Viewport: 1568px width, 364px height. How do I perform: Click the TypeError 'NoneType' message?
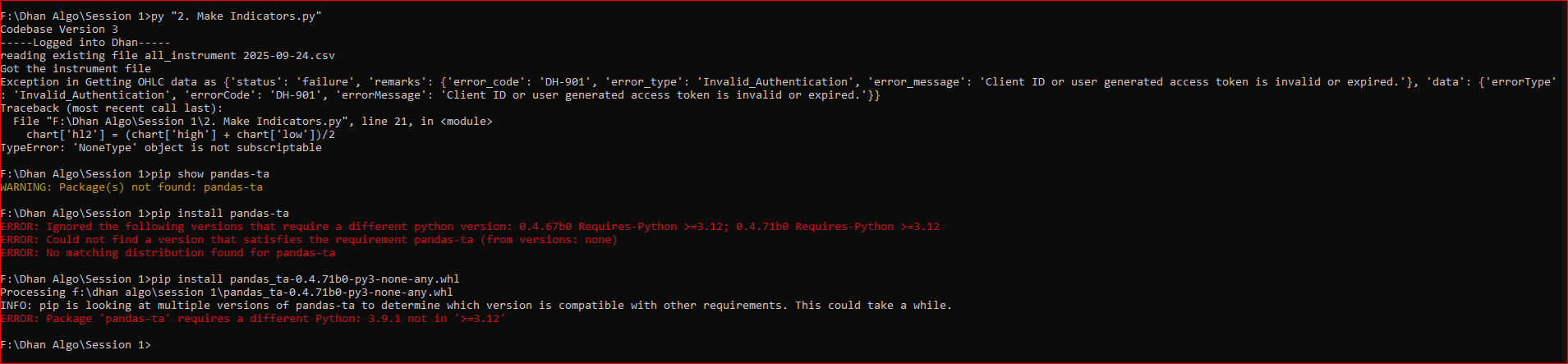point(161,148)
